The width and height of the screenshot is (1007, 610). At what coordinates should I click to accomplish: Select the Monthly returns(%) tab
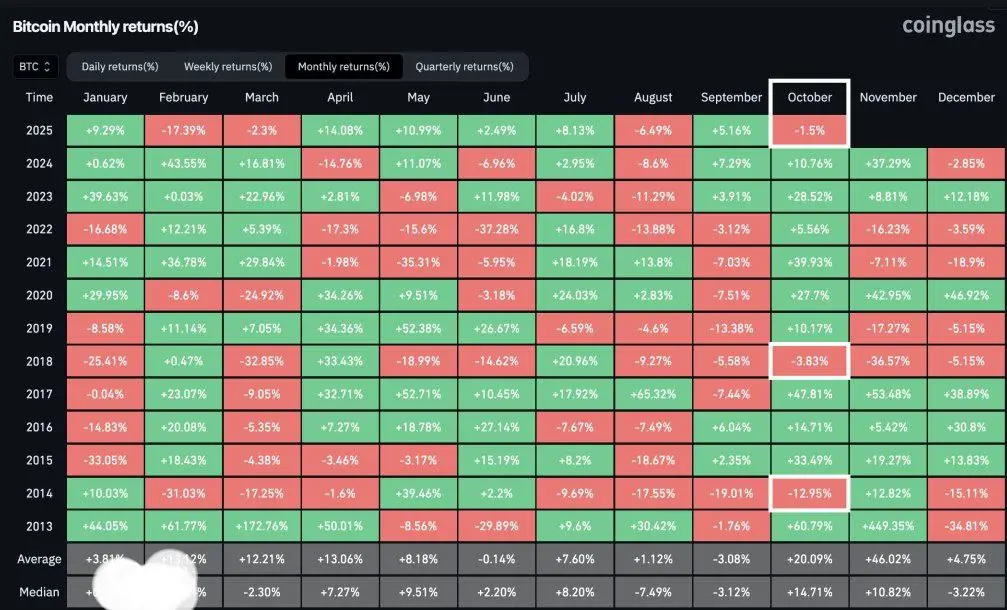pos(344,67)
